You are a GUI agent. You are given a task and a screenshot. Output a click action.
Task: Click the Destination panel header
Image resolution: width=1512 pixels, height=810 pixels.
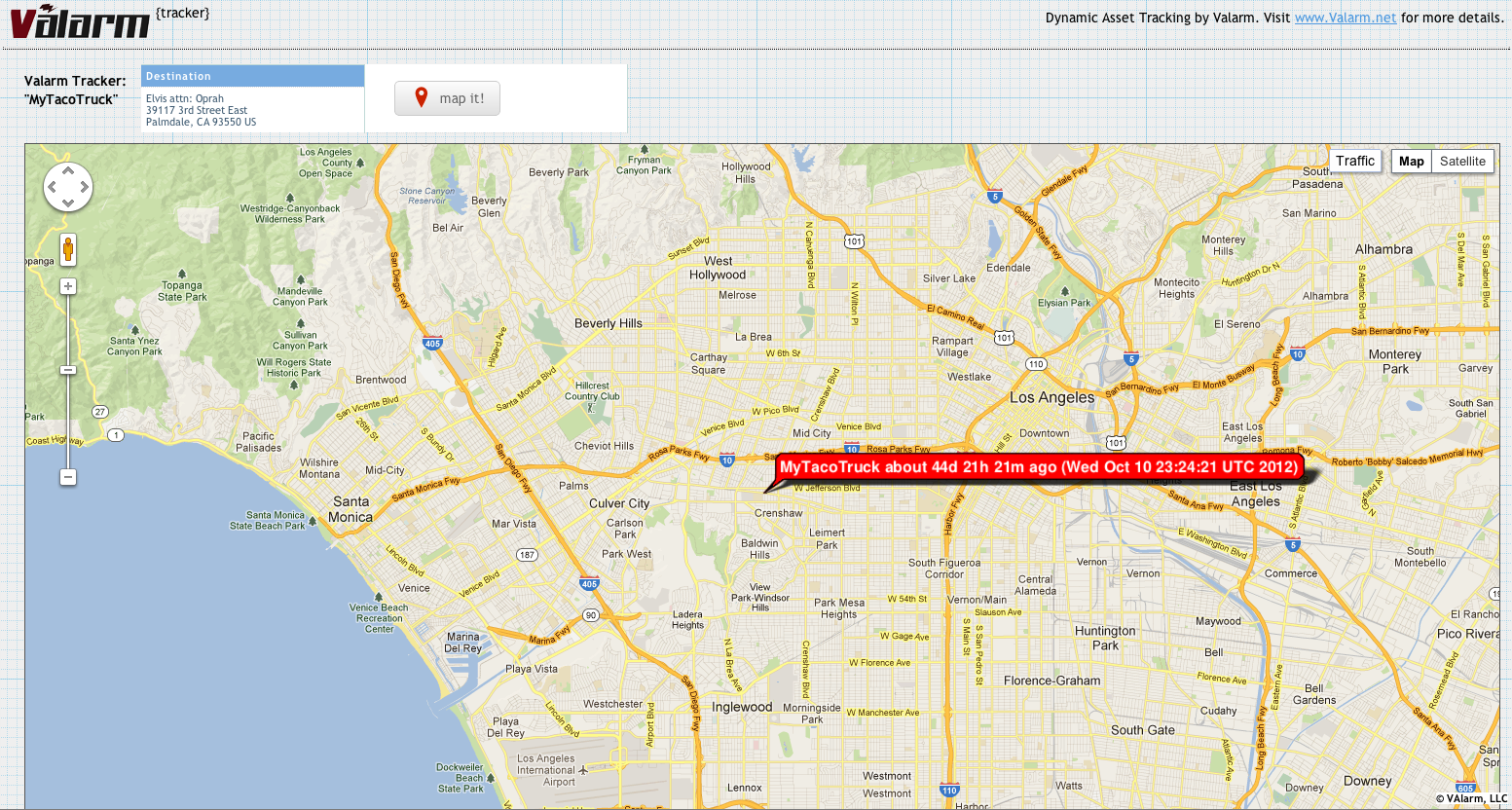click(x=252, y=76)
